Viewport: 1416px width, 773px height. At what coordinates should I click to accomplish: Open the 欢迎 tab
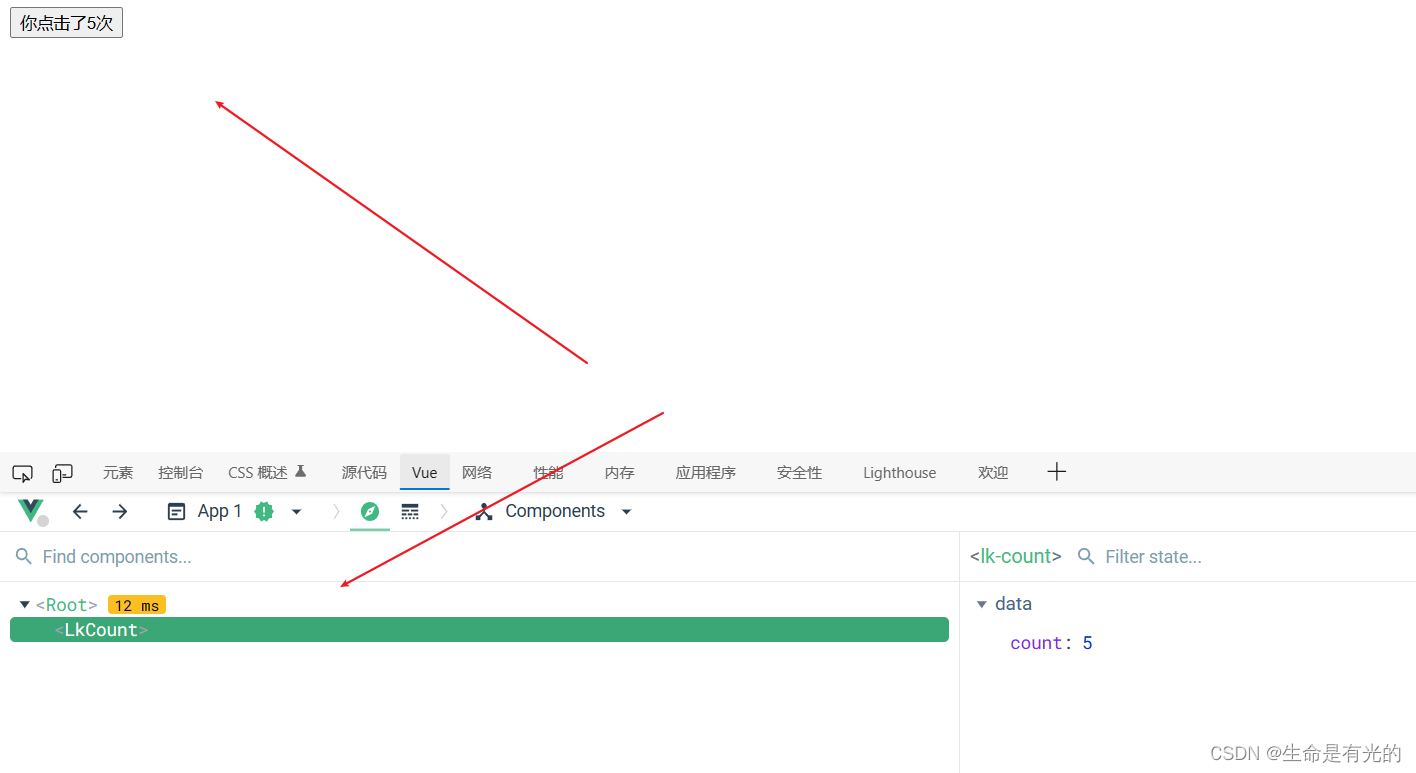click(993, 473)
